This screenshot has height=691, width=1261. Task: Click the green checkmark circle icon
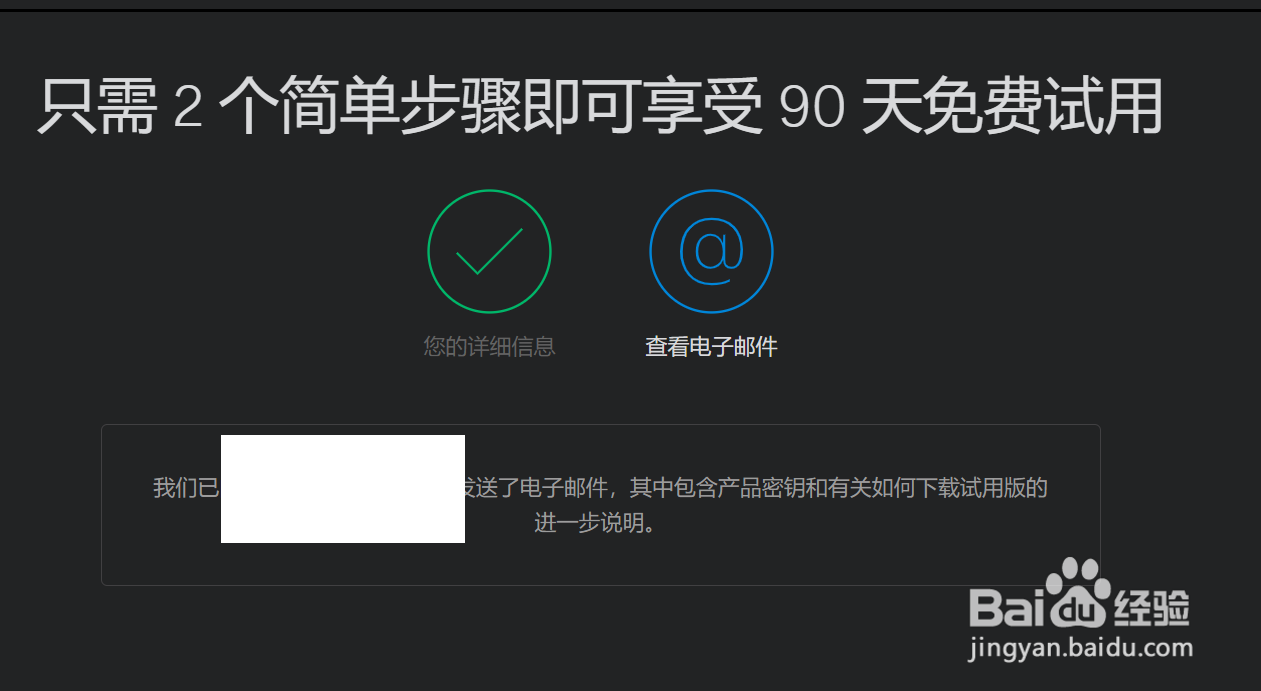tap(489, 251)
